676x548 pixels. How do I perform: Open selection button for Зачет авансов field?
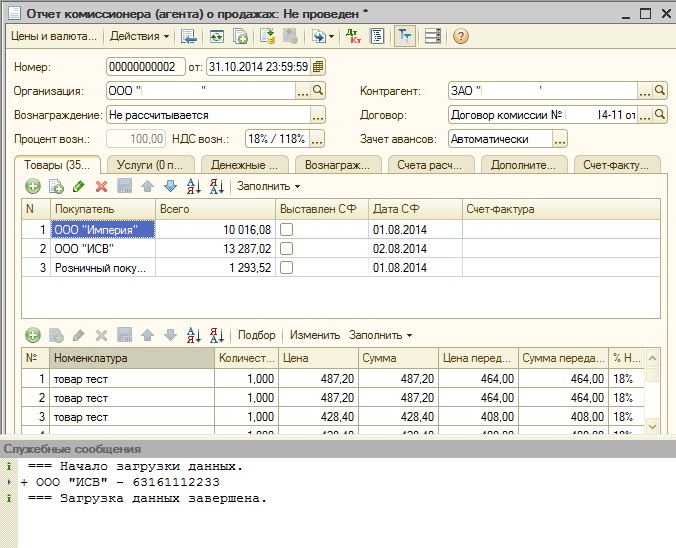559,139
